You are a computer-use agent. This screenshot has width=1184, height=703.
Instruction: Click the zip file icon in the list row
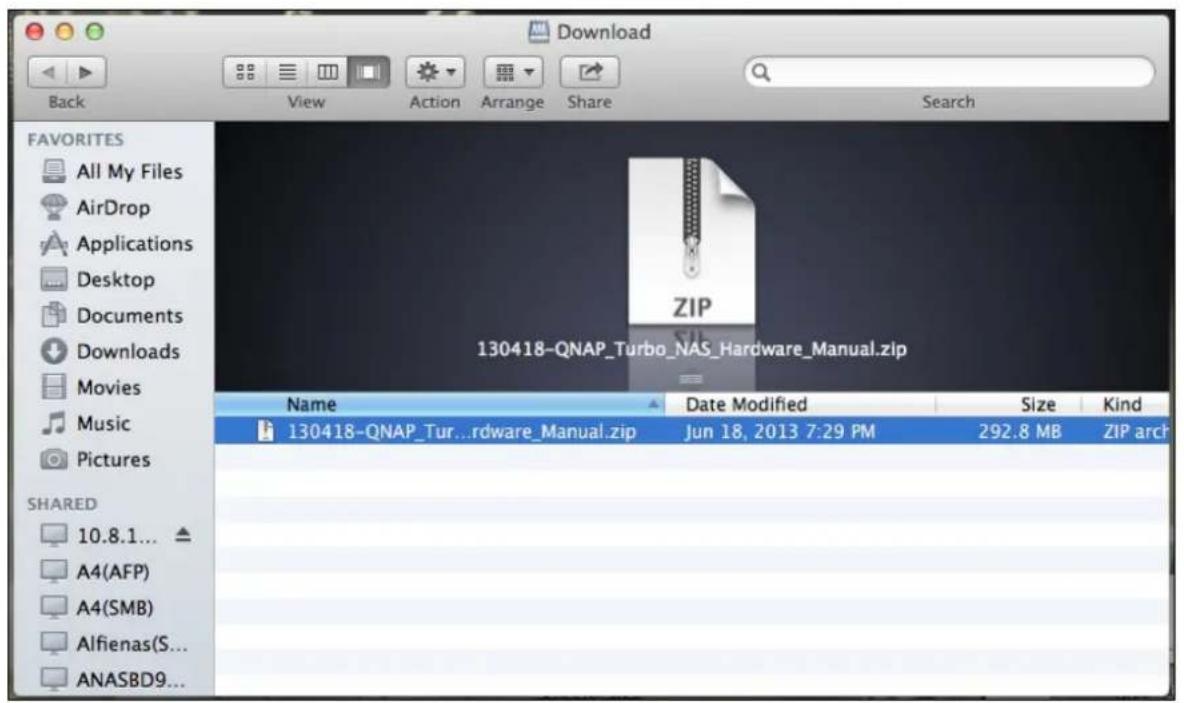click(265, 431)
